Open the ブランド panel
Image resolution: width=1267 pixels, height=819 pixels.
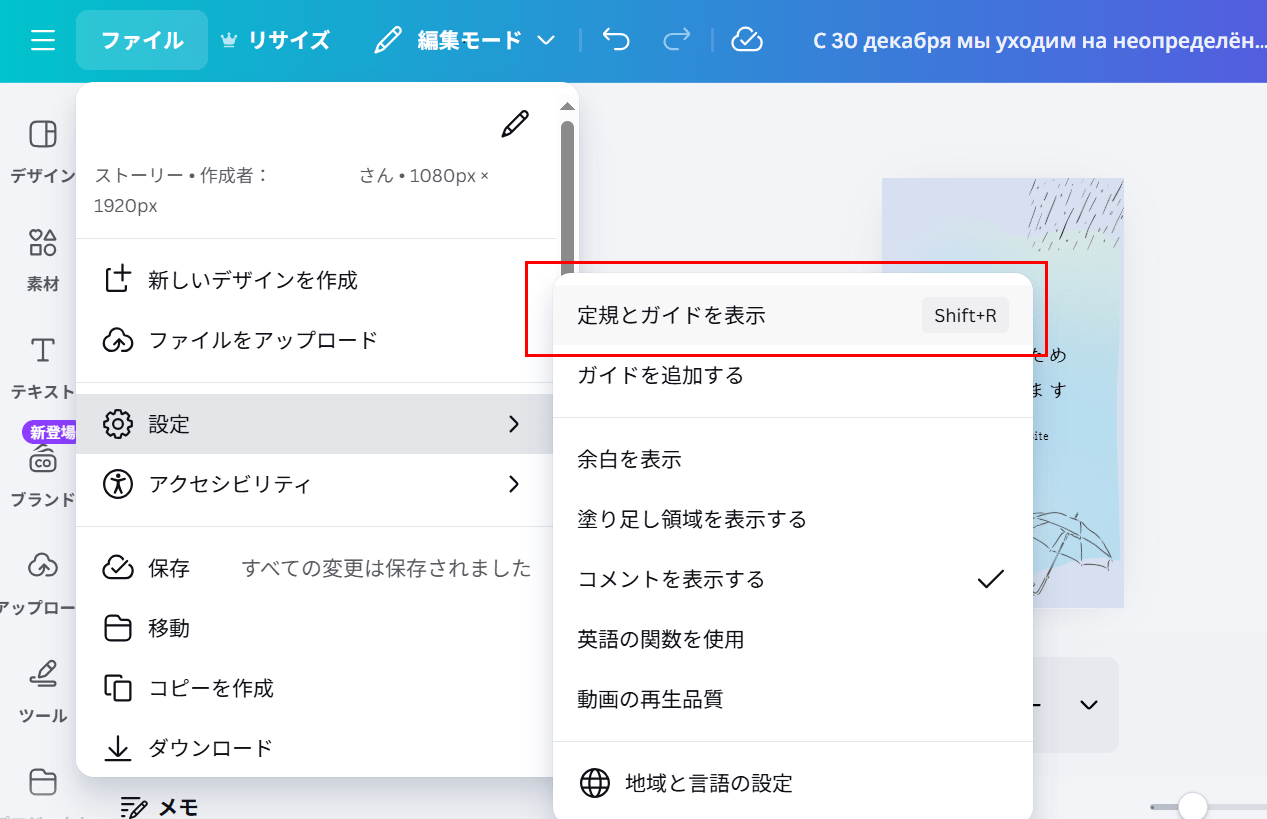pos(43,476)
